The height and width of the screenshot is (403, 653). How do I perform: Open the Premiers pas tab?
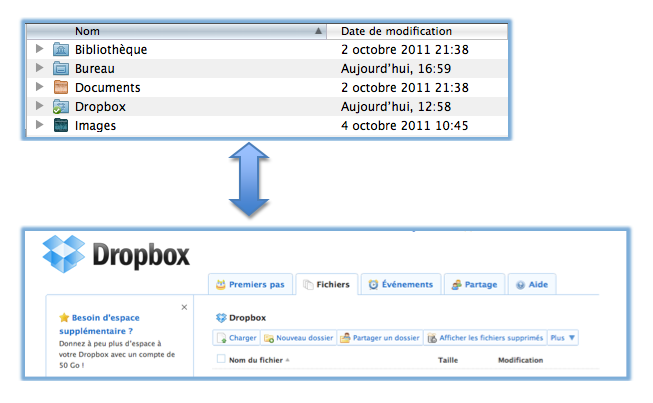250,284
